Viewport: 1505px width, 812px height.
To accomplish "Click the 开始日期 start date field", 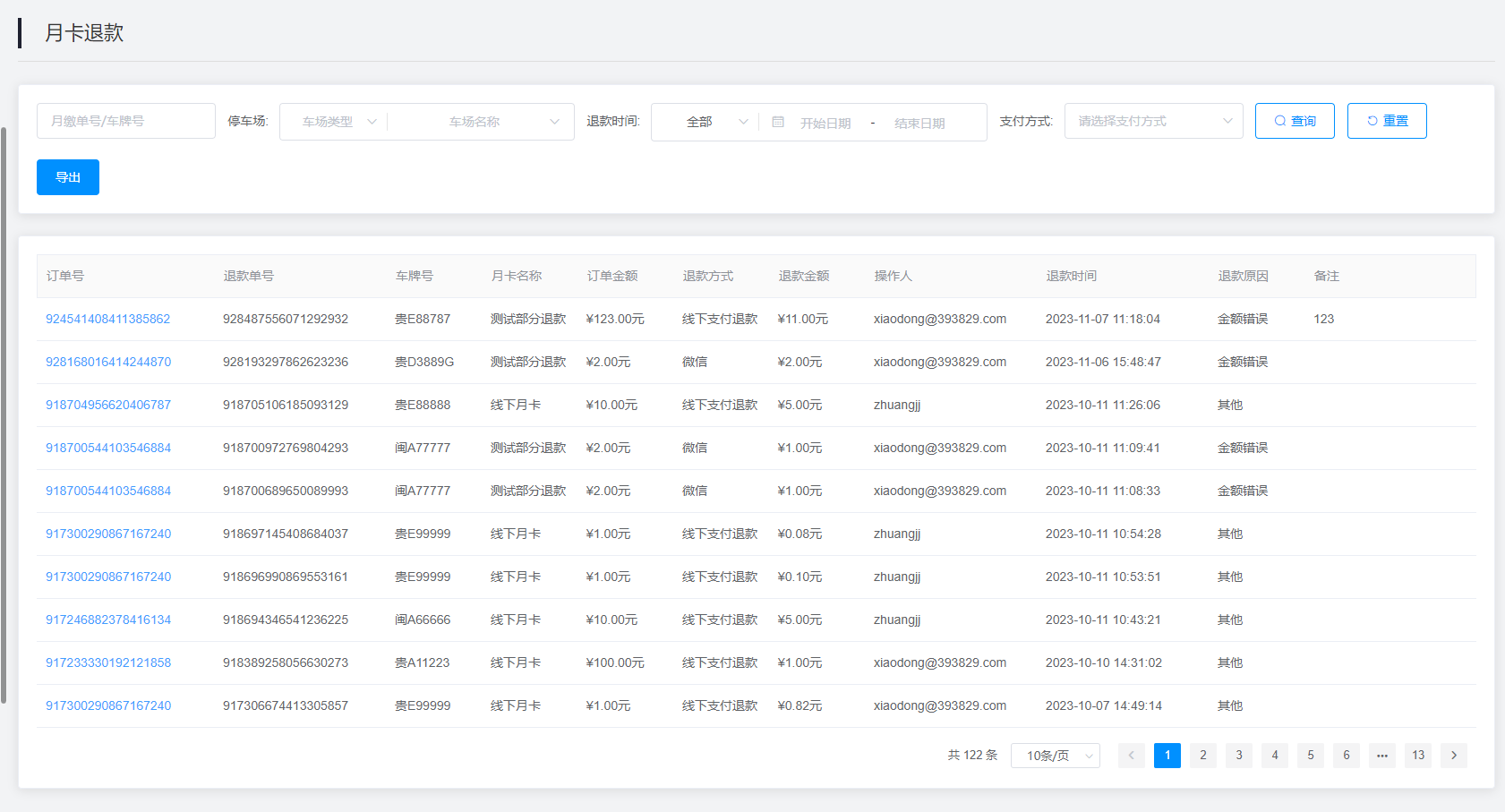I will (825, 123).
